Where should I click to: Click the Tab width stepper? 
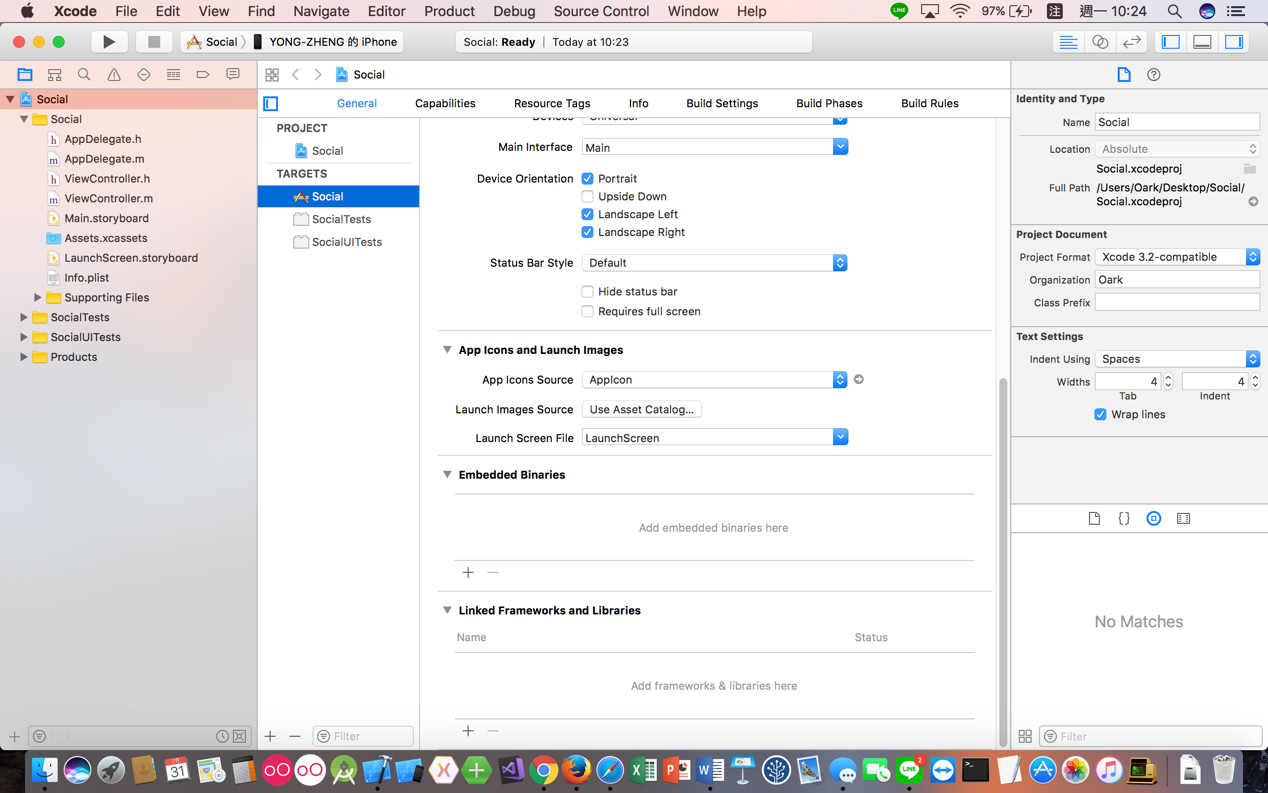pyautogui.click(x=1168, y=382)
